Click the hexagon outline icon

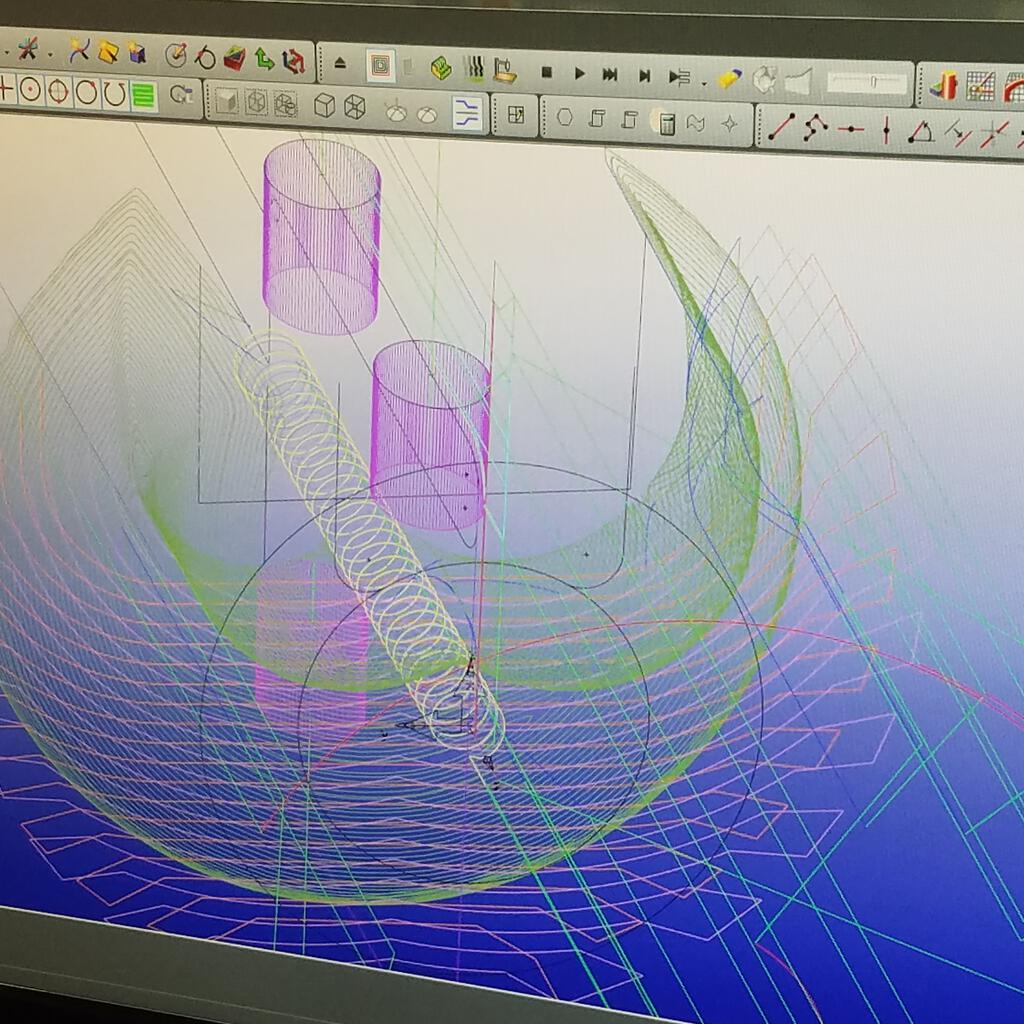[565, 118]
